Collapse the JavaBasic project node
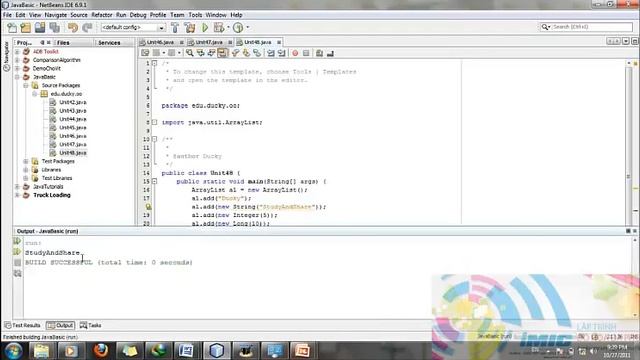The width and height of the screenshot is (640, 360). pos(17,77)
